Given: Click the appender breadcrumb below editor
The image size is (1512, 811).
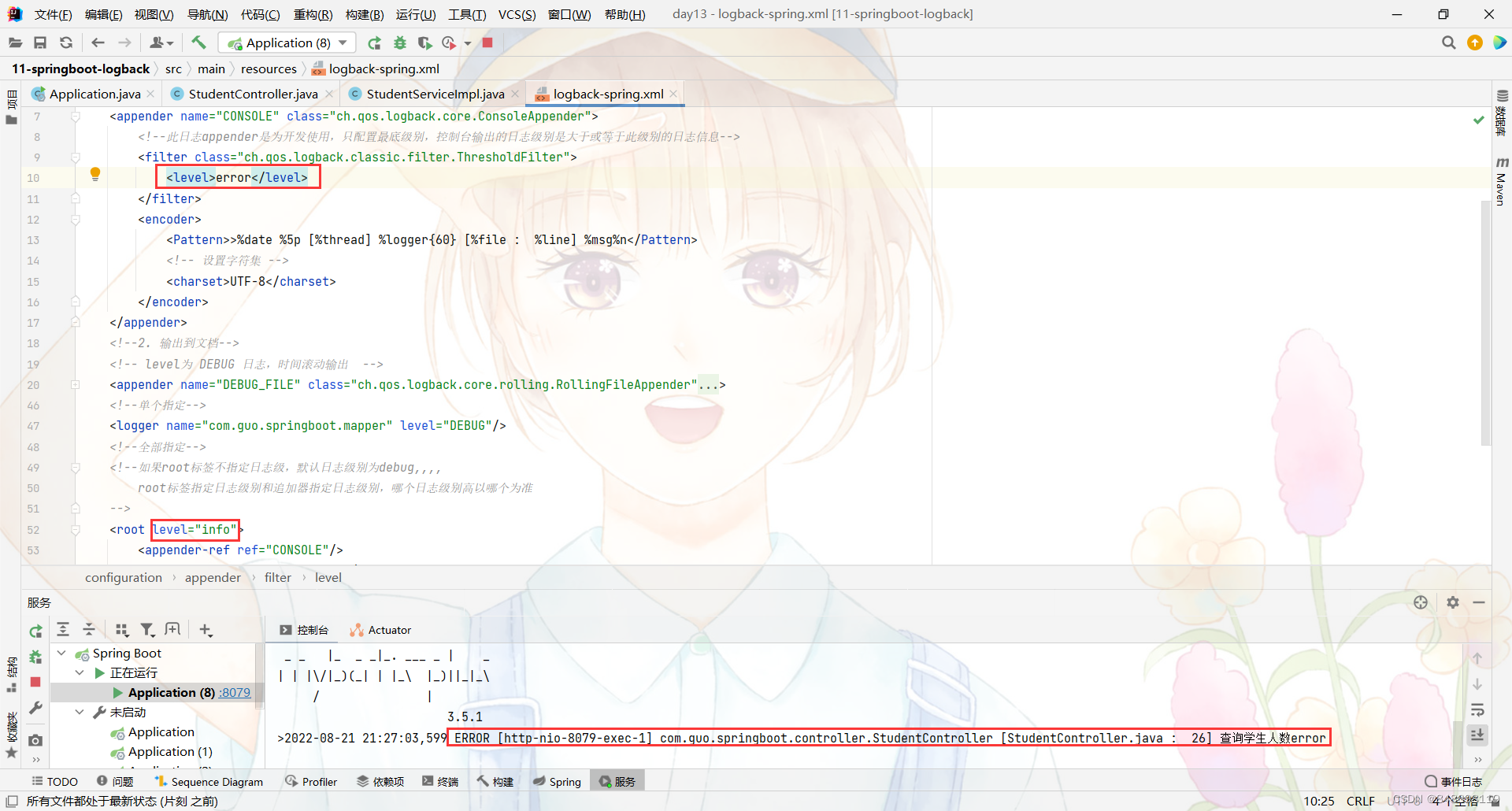Looking at the screenshot, I should 213,577.
